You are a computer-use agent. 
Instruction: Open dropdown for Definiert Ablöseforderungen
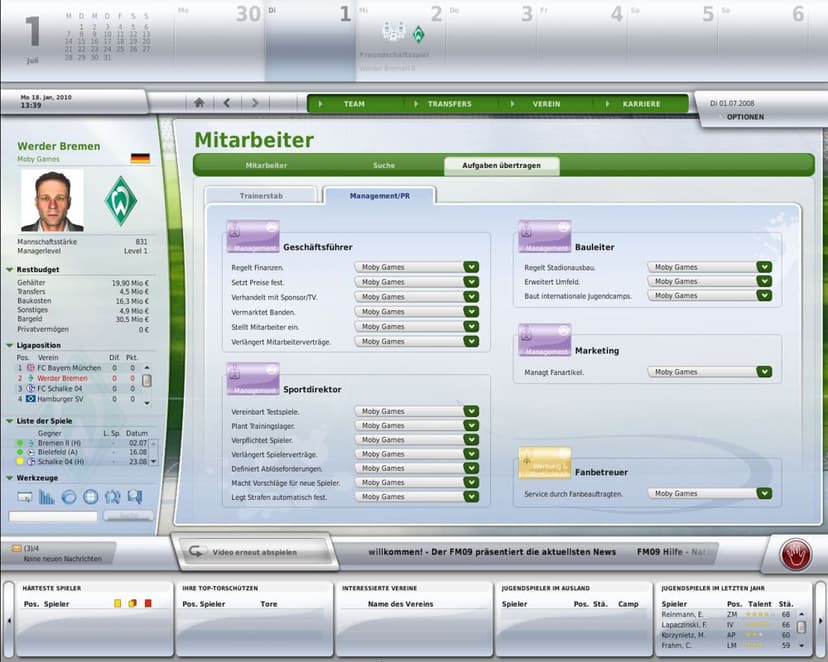(471, 468)
